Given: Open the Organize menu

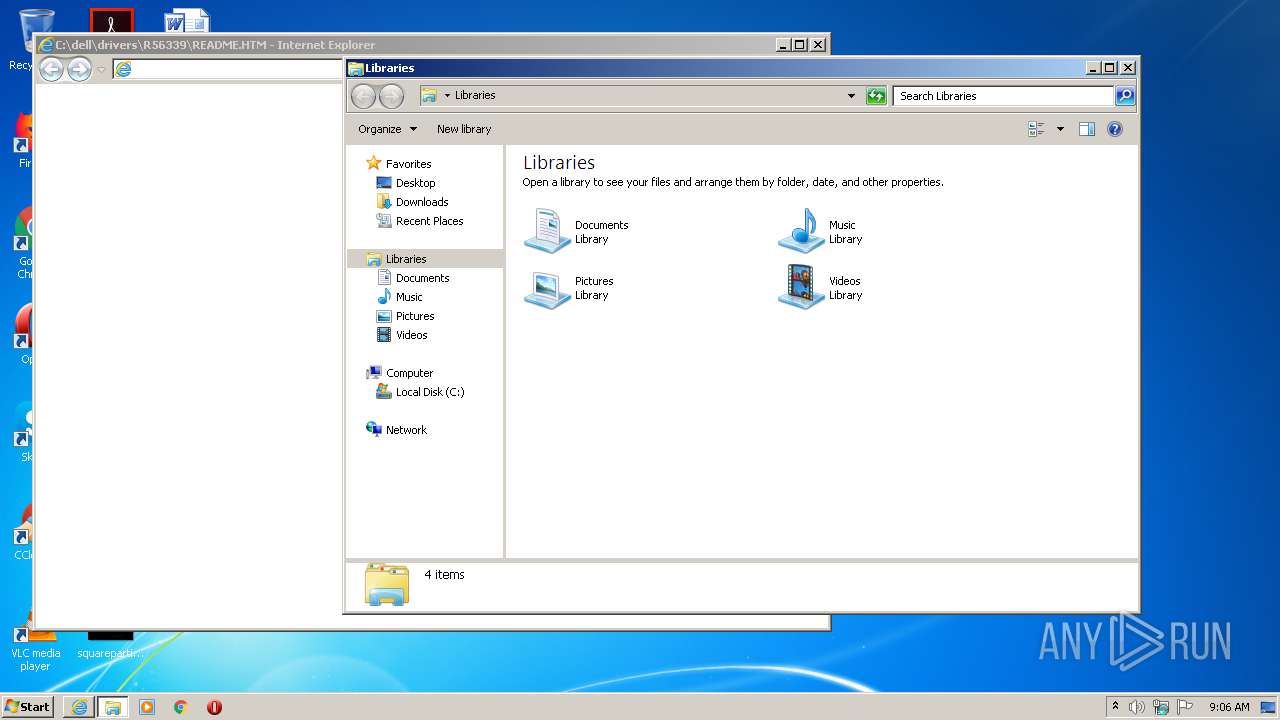Looking at the screenshot, I should point(387,129).
